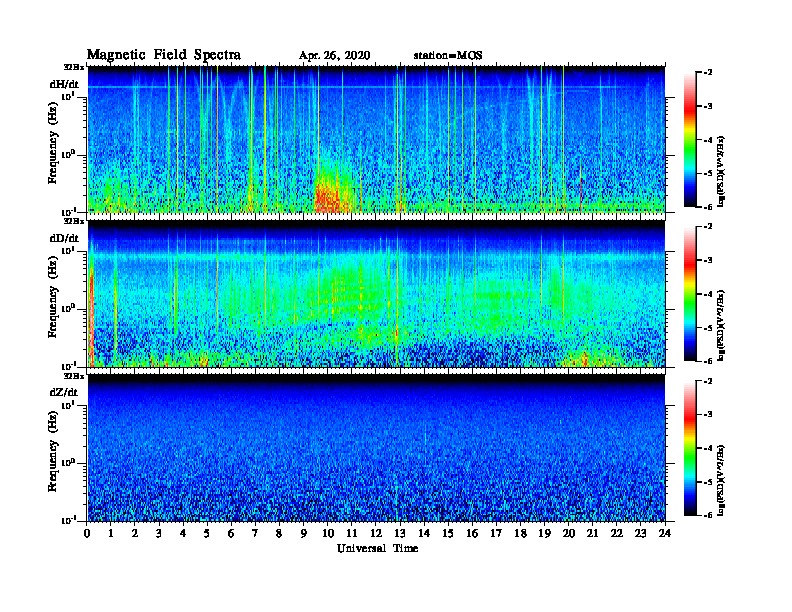Click the "Universal Time" axis title
This screenshot has height=612, width=792.
coord(377,548)
